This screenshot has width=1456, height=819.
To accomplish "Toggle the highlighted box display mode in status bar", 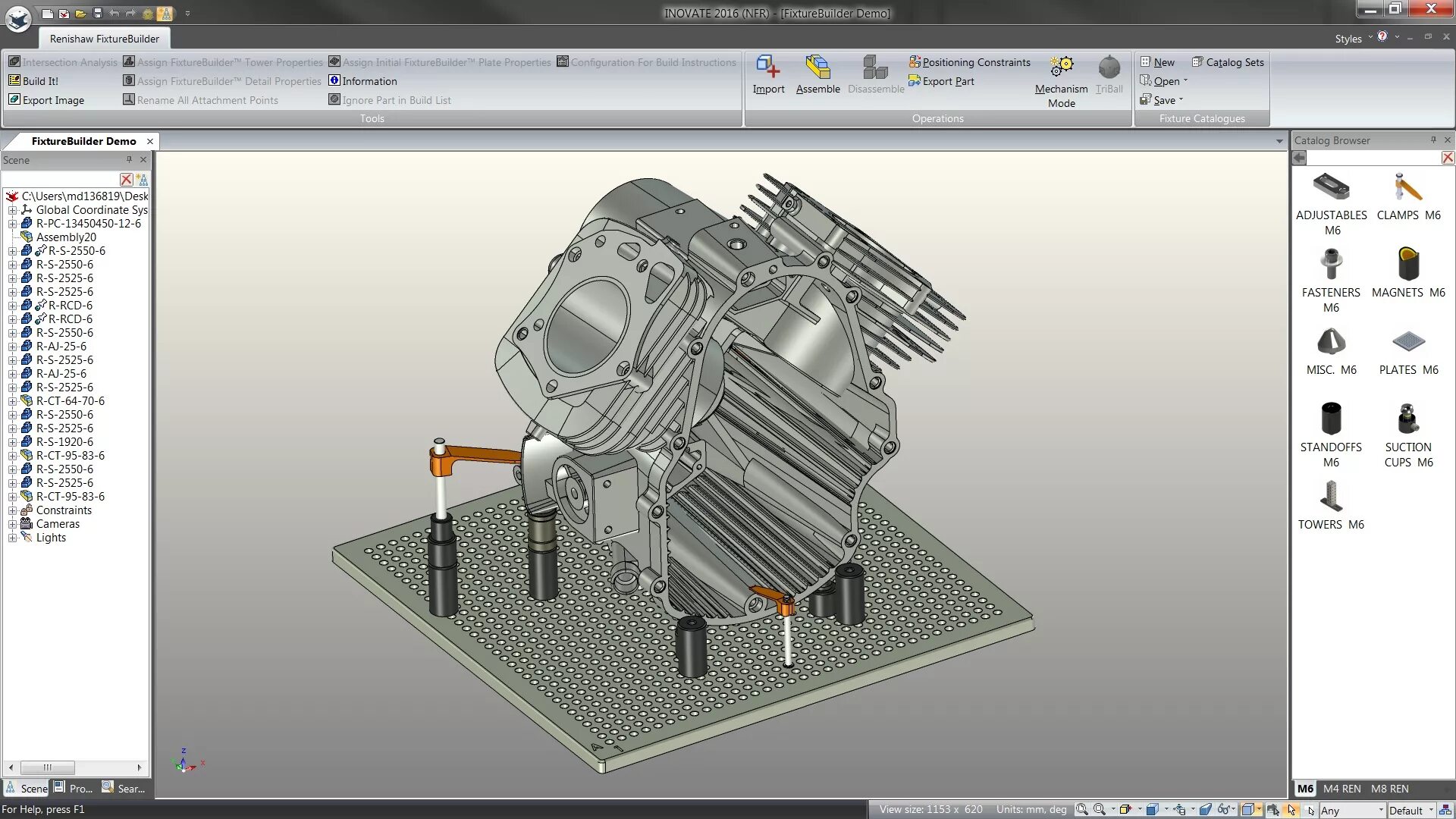I will pos(1247,810).
